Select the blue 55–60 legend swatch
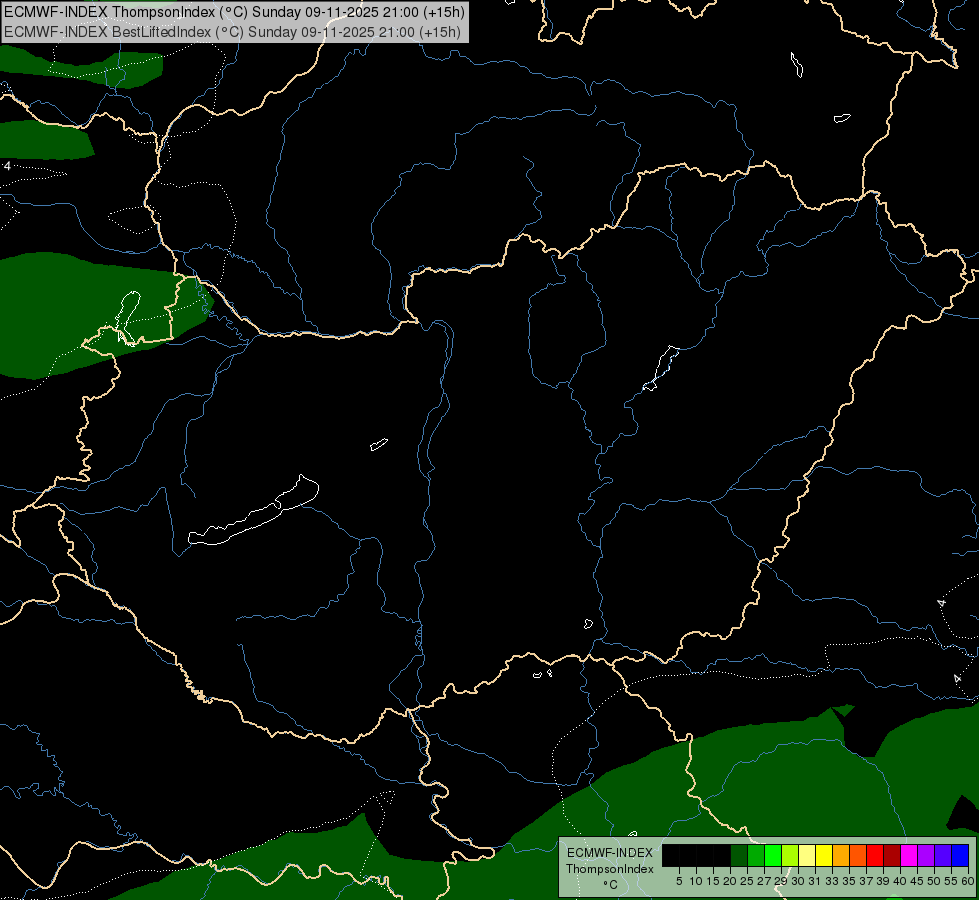The image size is (979, 900). (960, 855)
